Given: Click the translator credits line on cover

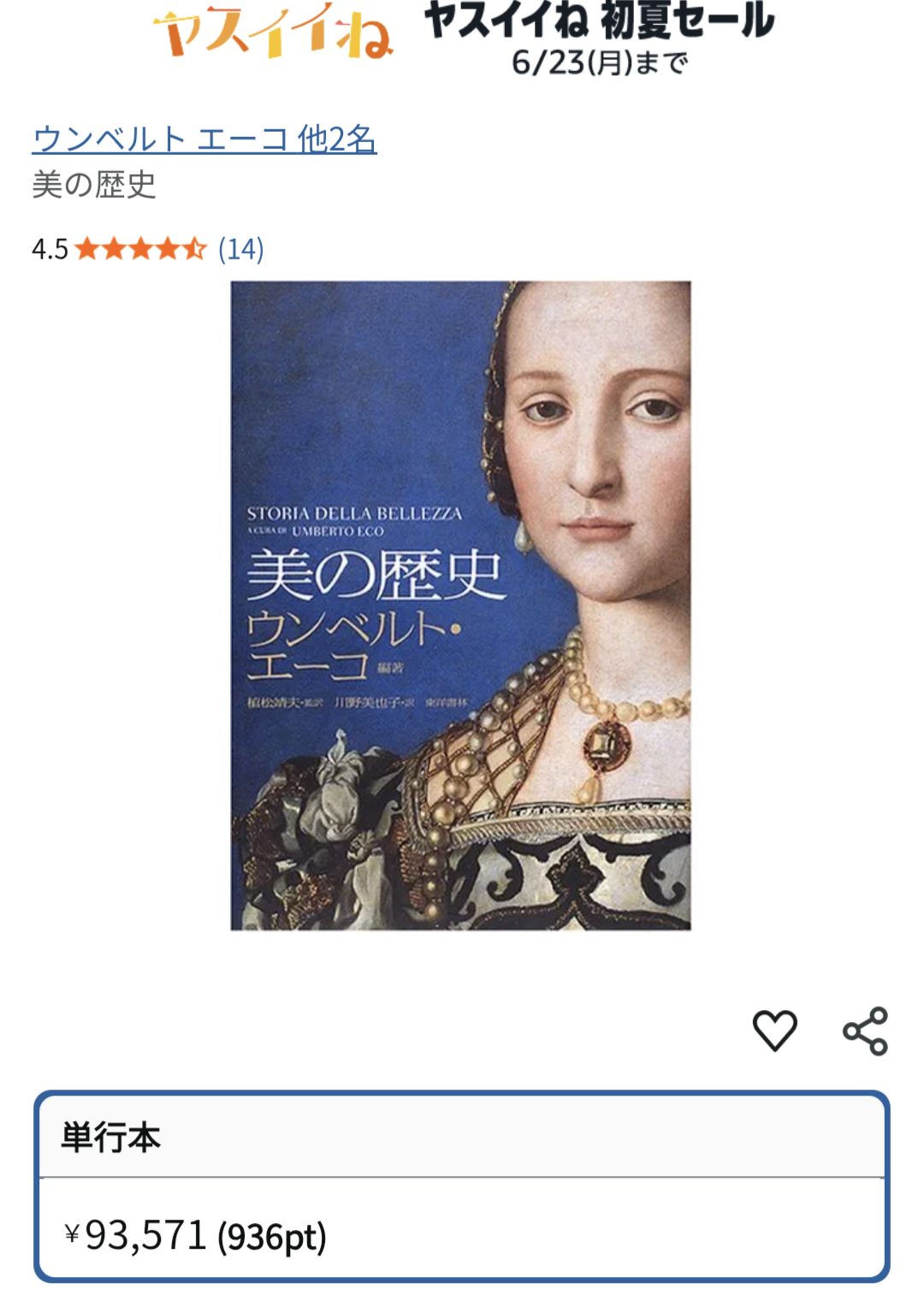Looking at the screenshot, I should tap(358, 702).
